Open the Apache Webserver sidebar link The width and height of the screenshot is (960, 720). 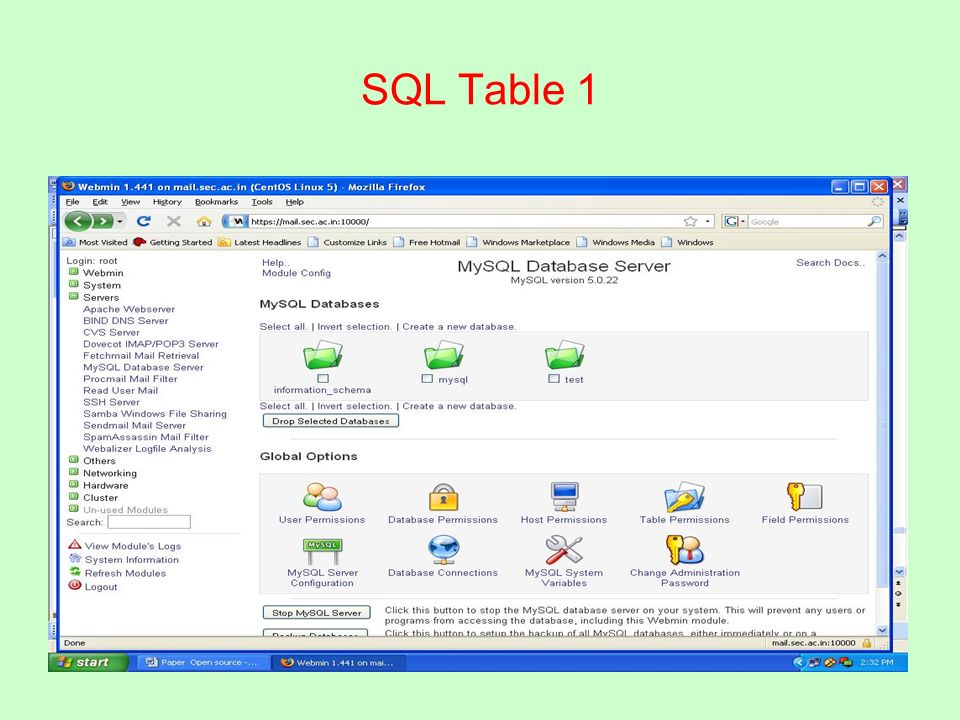coord(129,309)
